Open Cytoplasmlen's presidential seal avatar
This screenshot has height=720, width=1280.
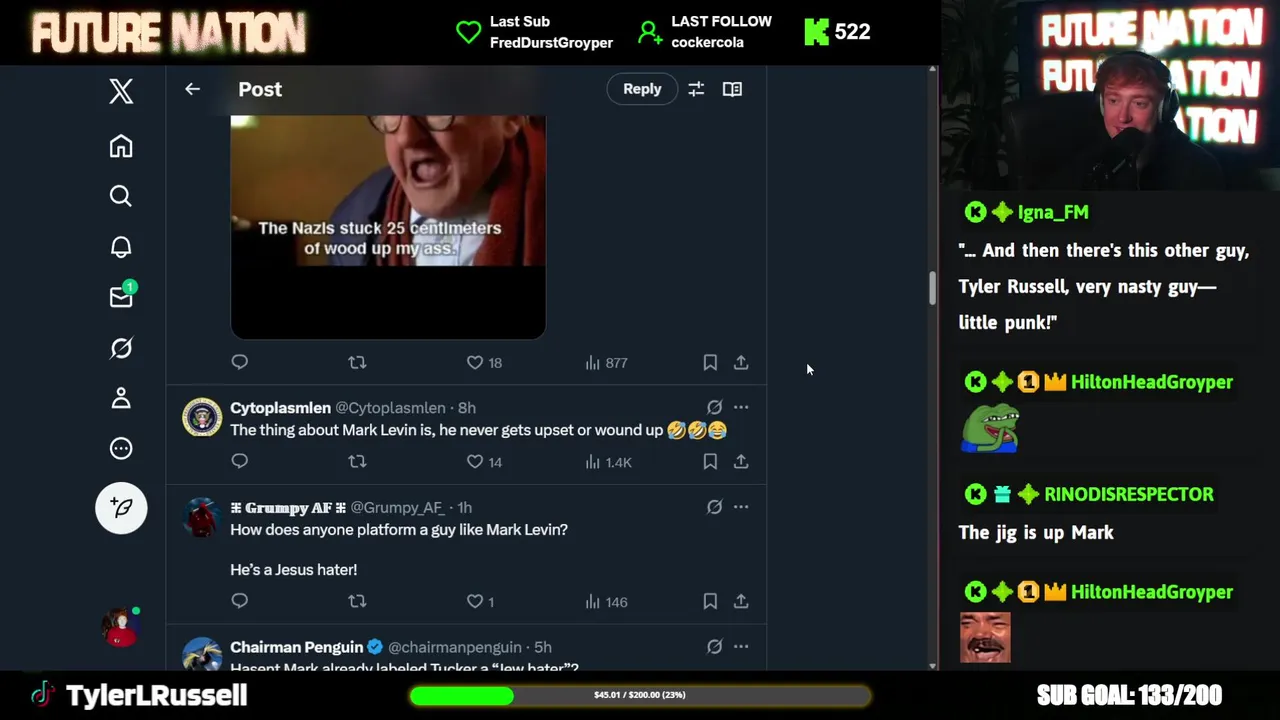[x=202, y=418]
